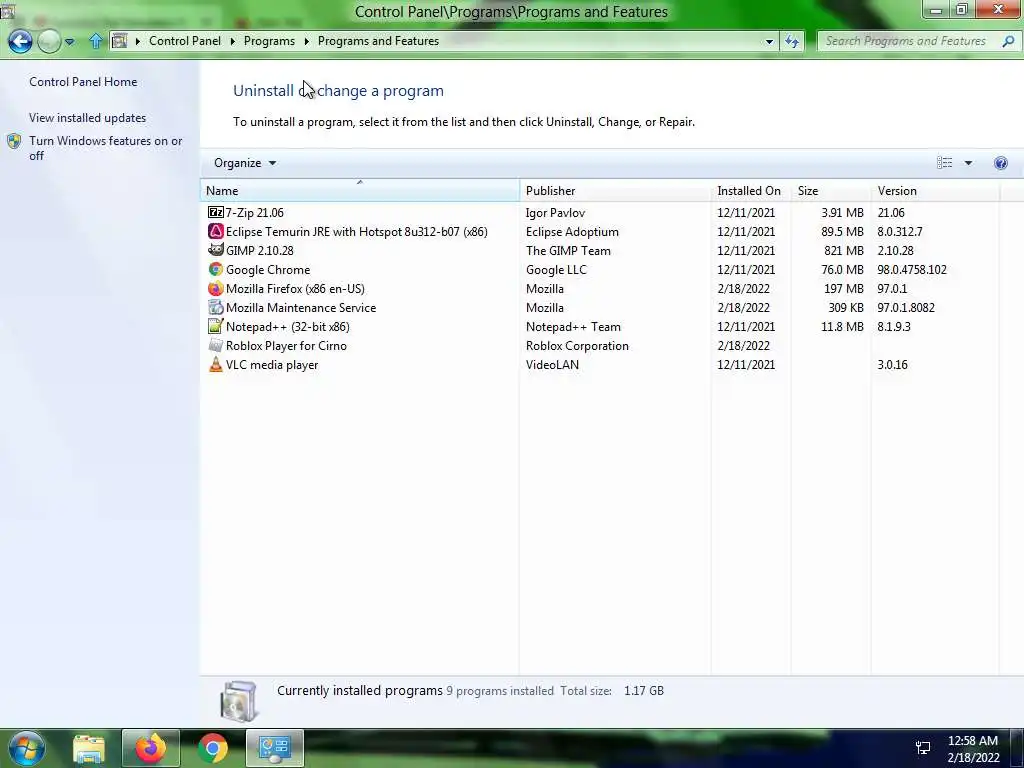Click size value 821 MB
The height and width of the screenshot is (768, 1024).
pyautogui.click(x=844, y=251)
